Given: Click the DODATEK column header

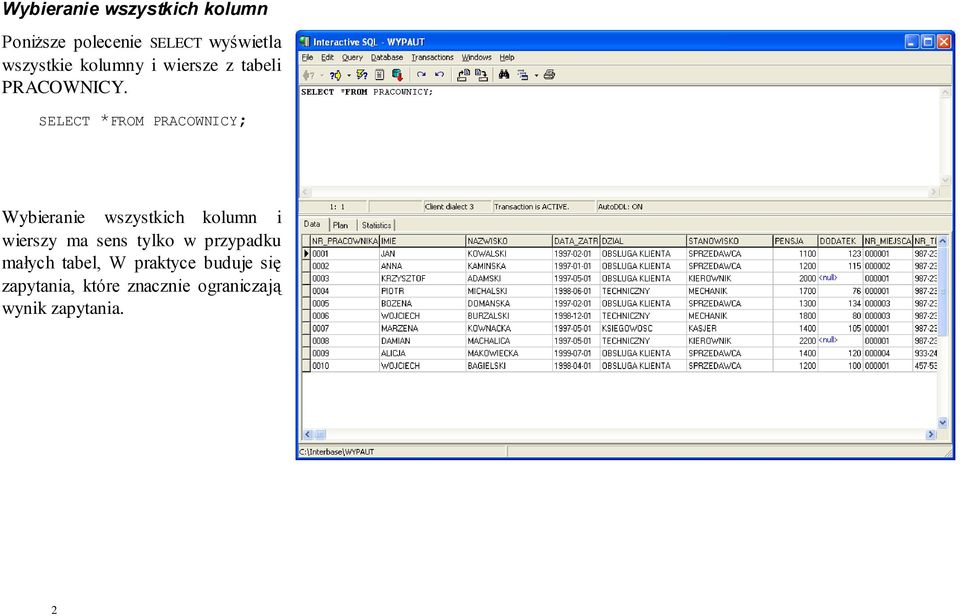Looking at the screenshot, I should click(x=841, y=241).
